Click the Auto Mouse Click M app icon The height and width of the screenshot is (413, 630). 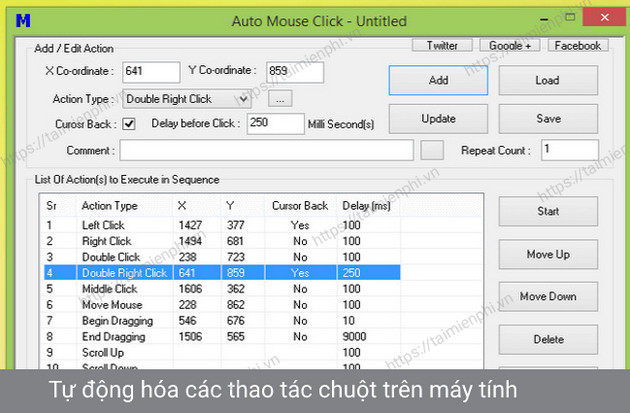click(23, 20)
